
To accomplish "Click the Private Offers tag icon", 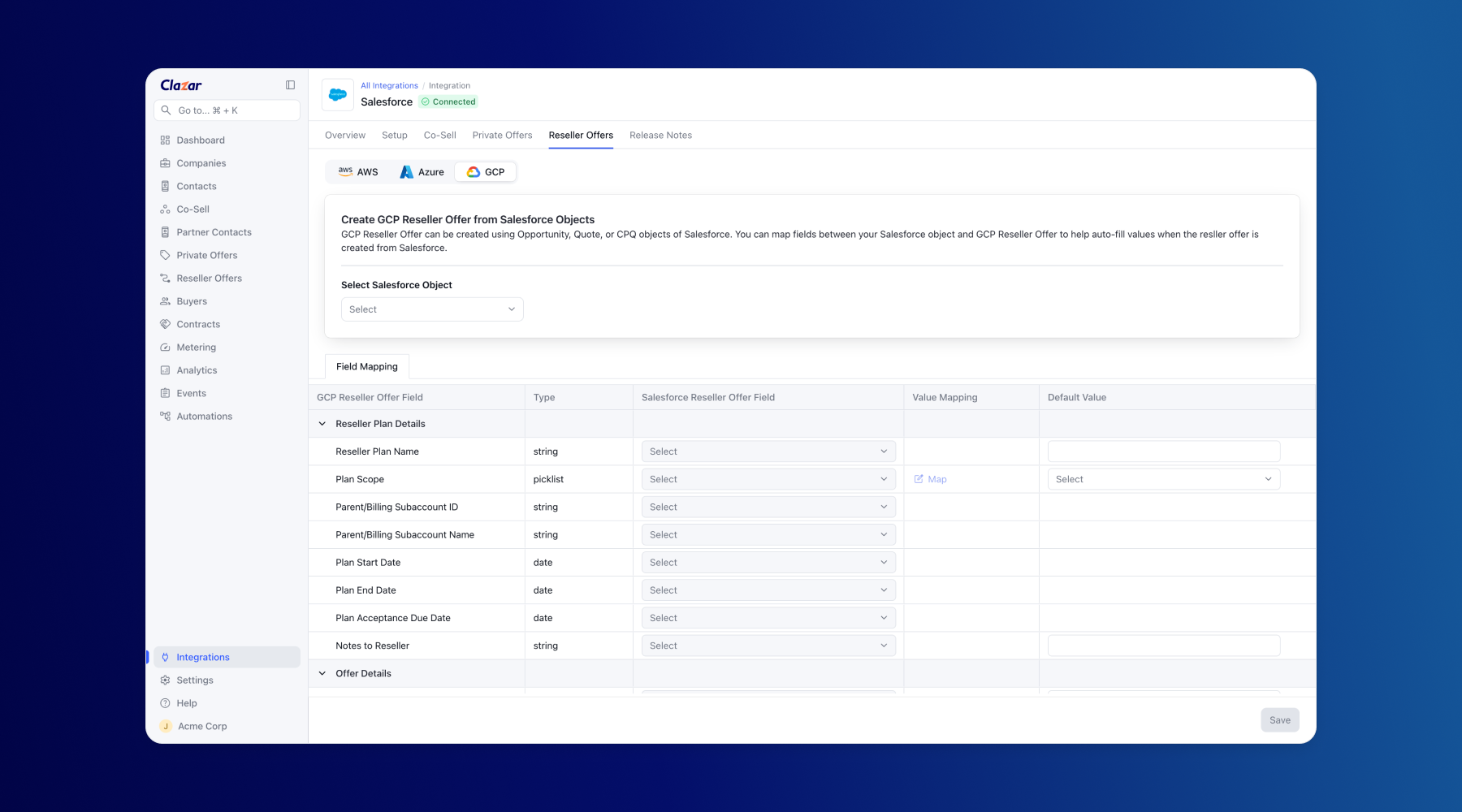I will pyautogui.click(x=165, y=255).
